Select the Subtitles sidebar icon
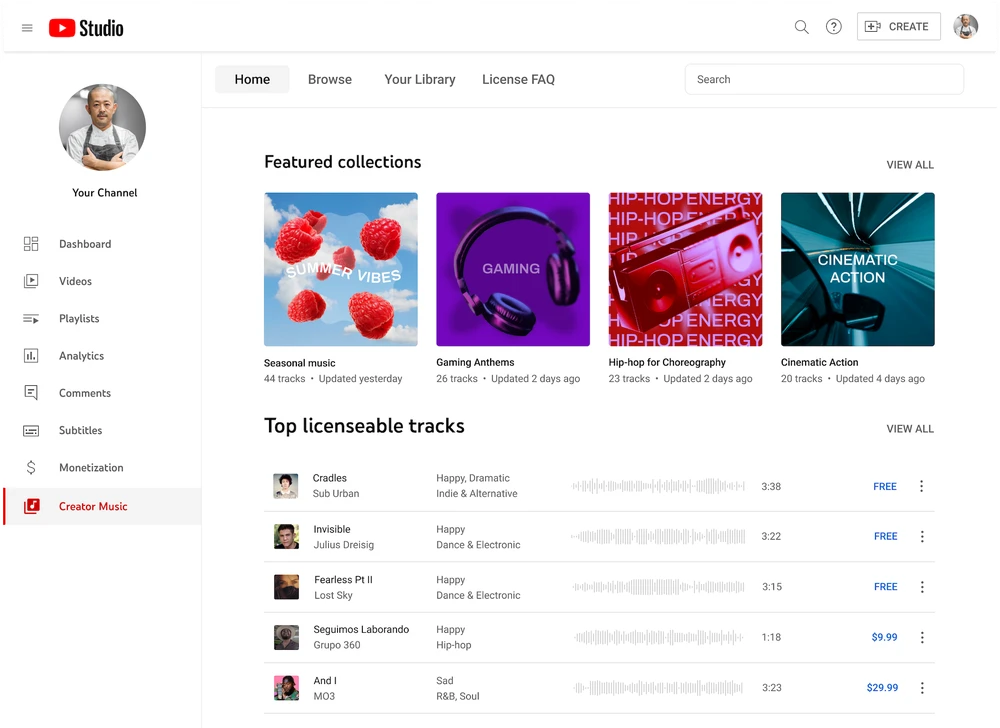This screenshot has height=728, width=1000. (x=31, y=430)
